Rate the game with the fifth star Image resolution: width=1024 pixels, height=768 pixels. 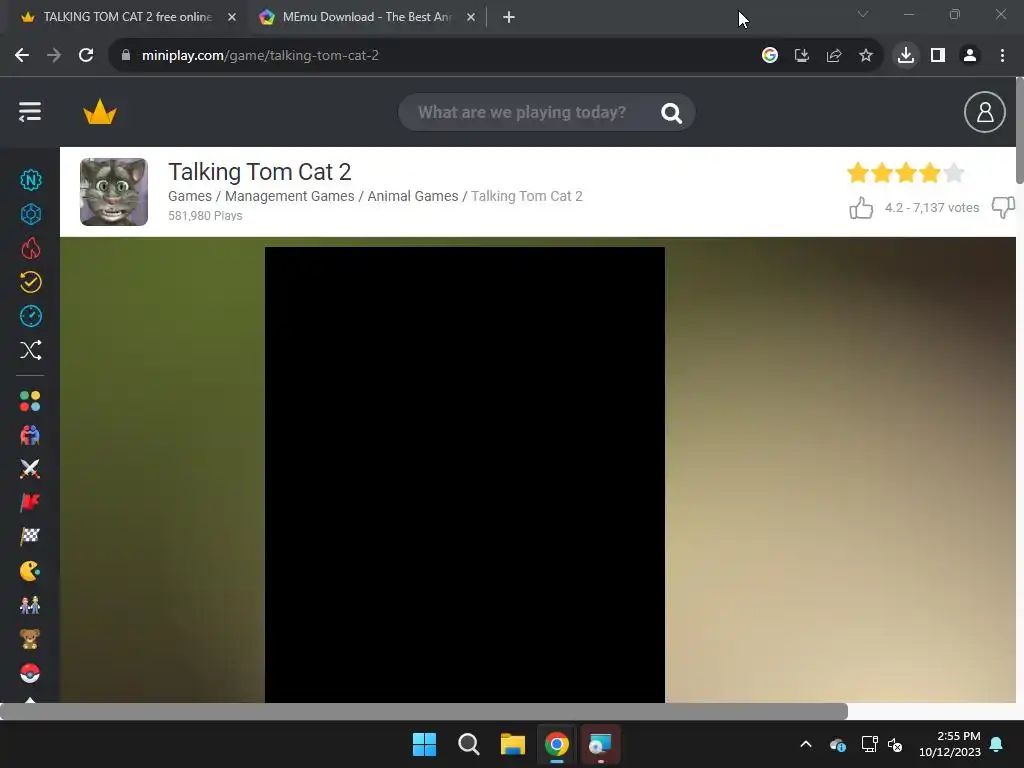coord(954,173)
